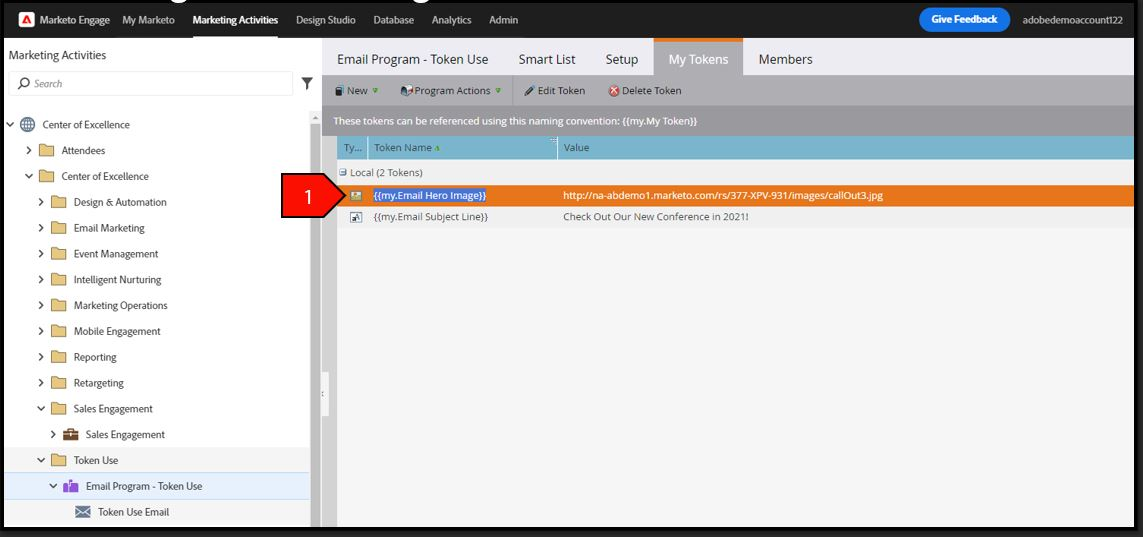Click the image token type icon for Email Hero Image
Screen dimensions: 1143x537
(x=356, y=195)
